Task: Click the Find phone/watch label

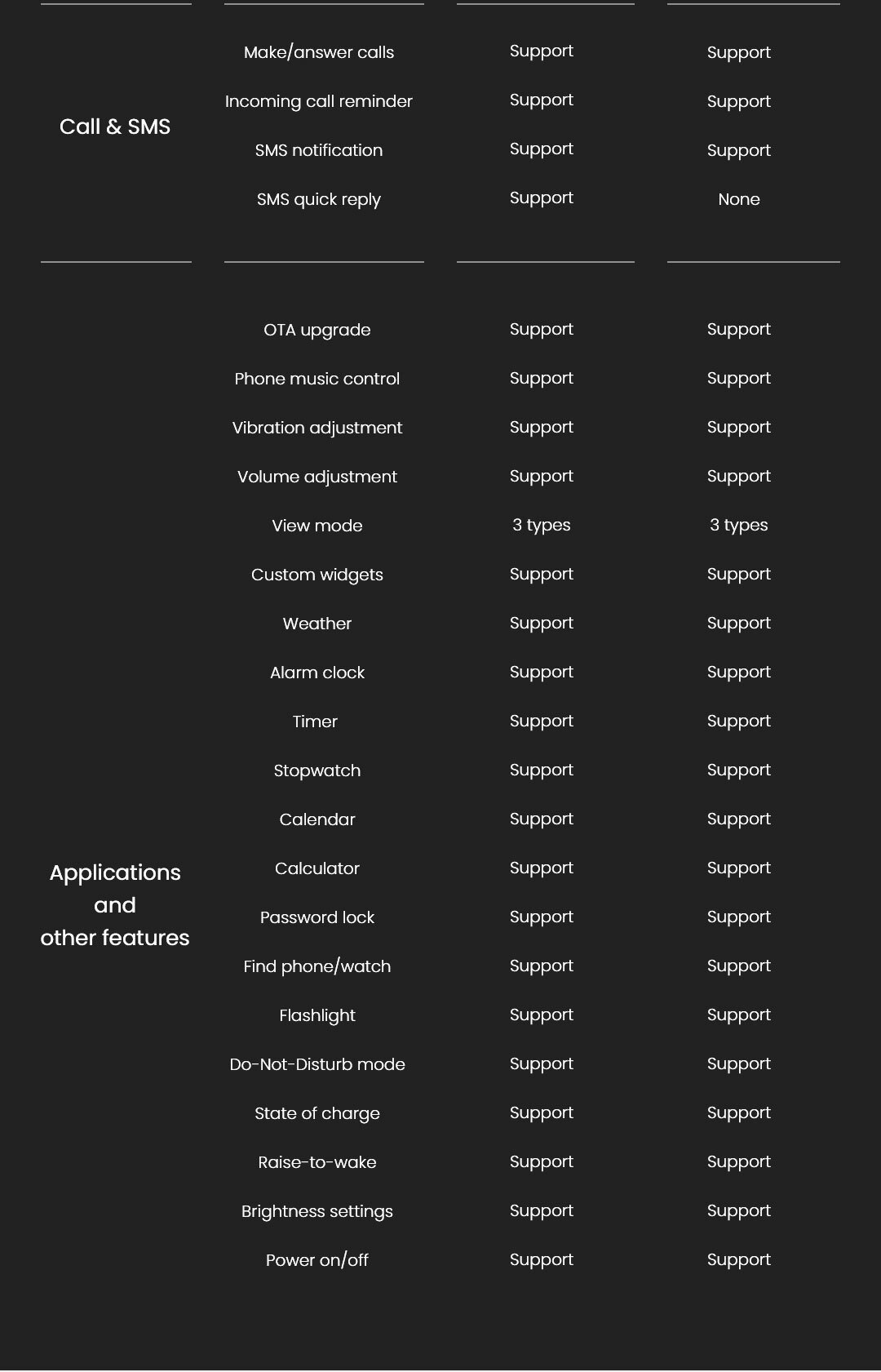Action: click(317, 966)
